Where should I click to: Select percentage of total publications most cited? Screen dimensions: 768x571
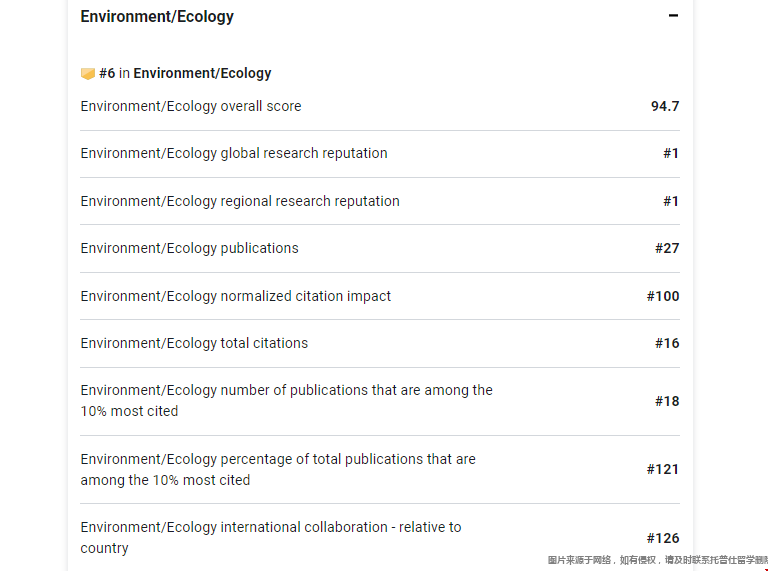tap(380, 470)
